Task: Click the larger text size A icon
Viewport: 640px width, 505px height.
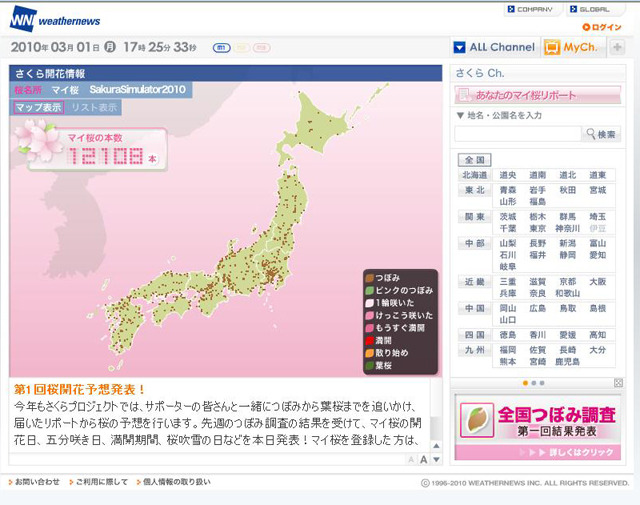Action: pos(424,459)
